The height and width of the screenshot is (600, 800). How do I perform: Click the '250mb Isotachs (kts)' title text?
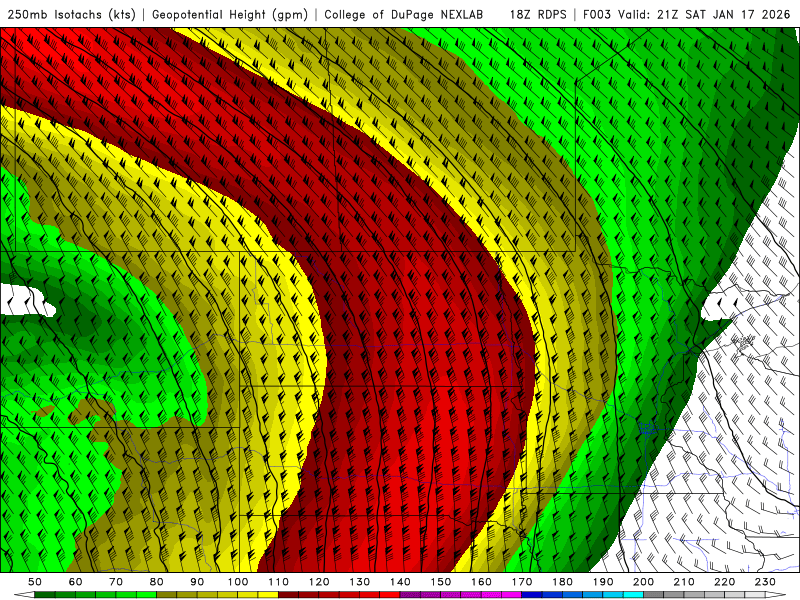click(71, 14)
